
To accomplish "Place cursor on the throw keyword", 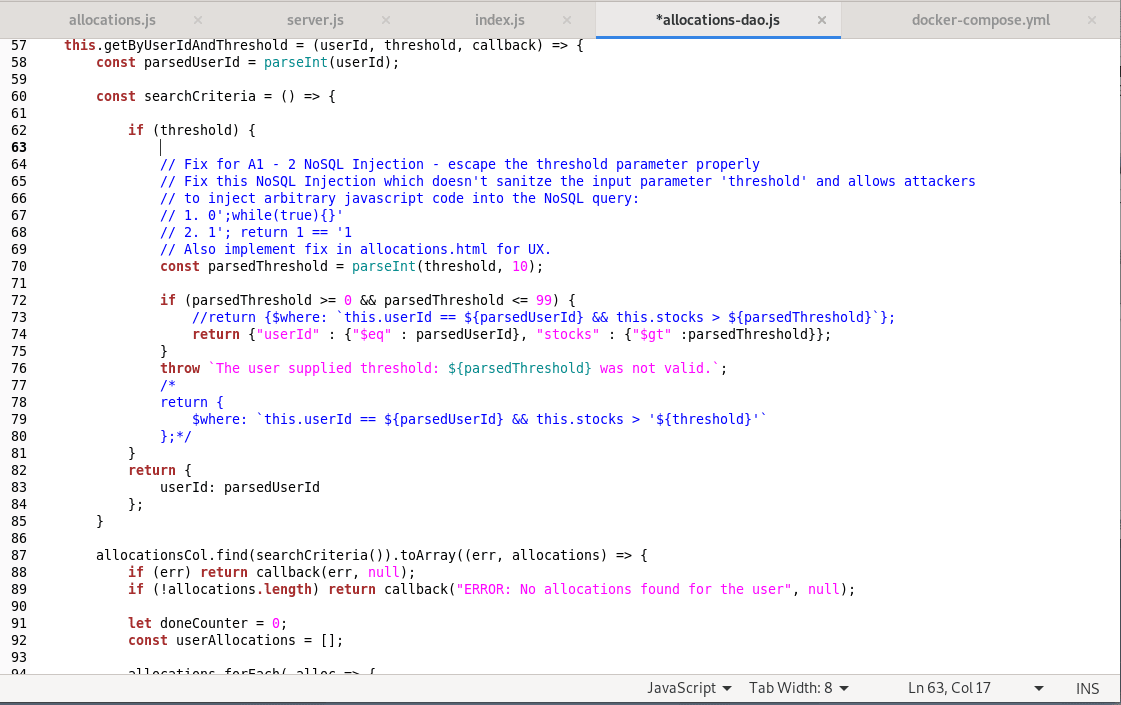I will pyautogui.click(x=180, y=368).
